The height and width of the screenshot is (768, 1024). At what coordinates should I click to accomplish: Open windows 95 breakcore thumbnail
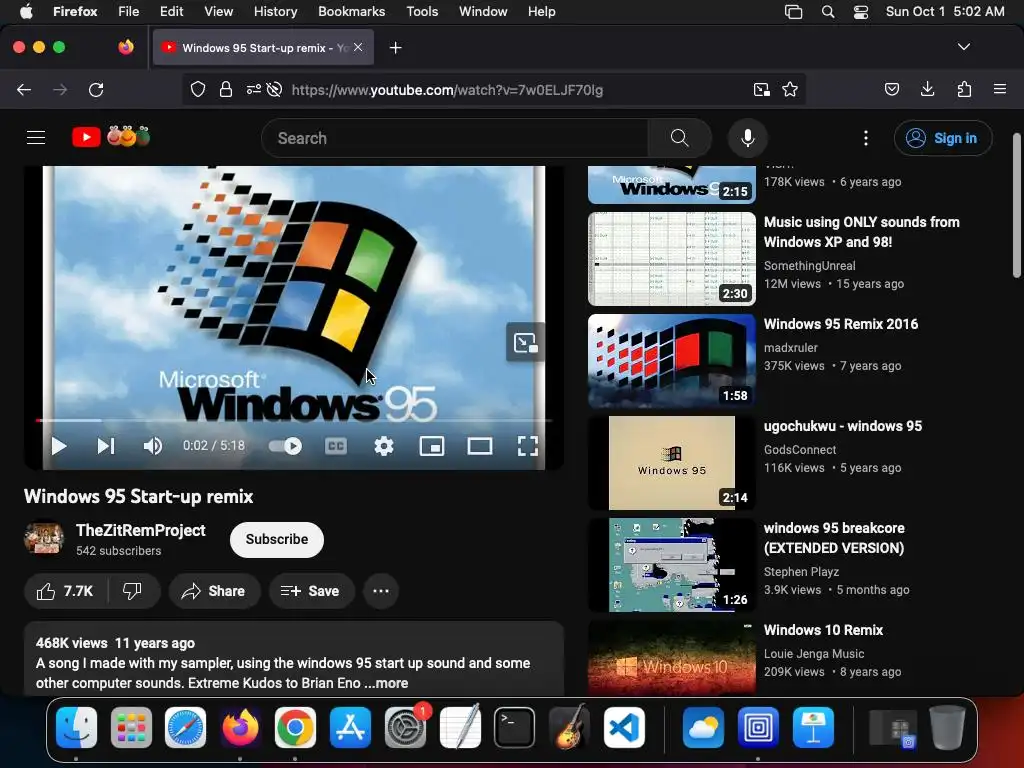coord(672,565)
